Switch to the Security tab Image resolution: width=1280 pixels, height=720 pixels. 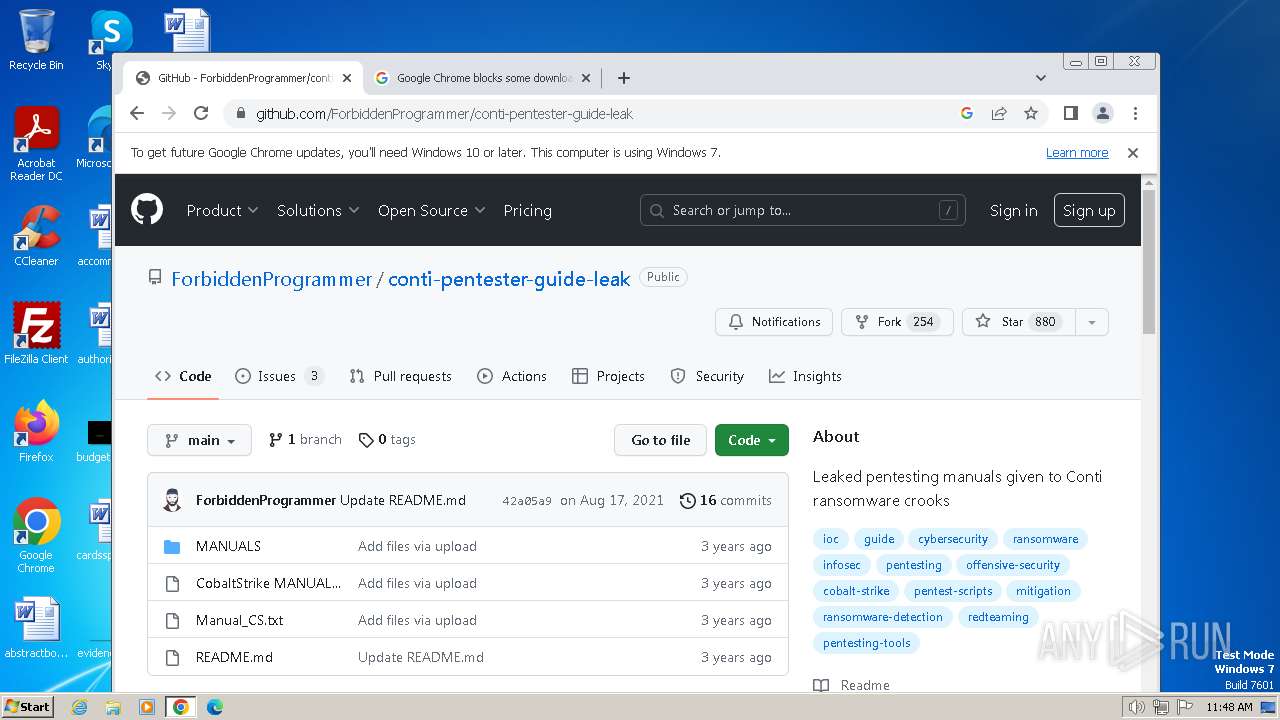(x=707, y=376)
